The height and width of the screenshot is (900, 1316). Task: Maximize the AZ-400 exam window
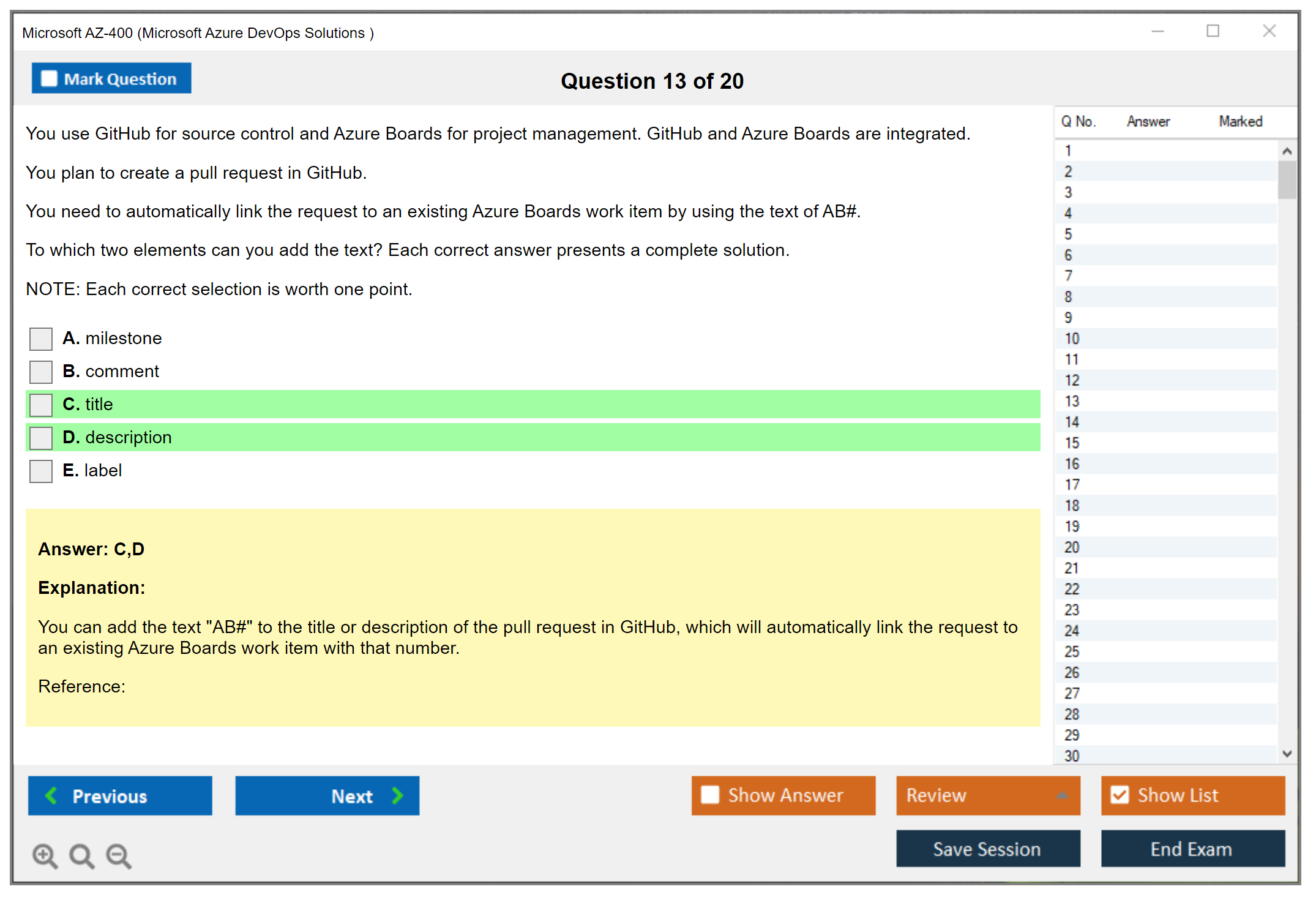point(1213,31)
